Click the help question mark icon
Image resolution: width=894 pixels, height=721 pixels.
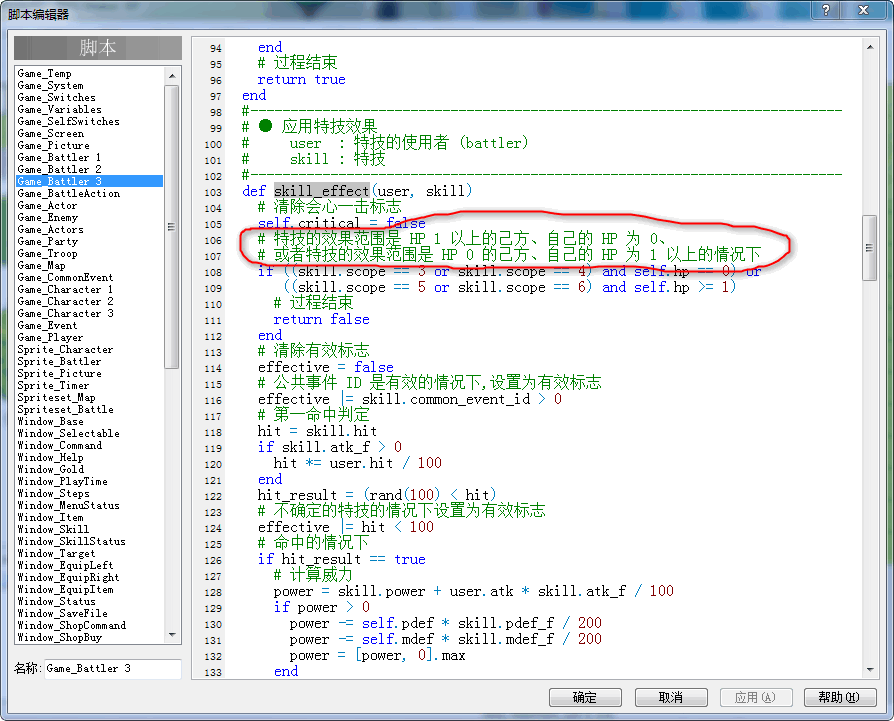click(x=826, y=9)
